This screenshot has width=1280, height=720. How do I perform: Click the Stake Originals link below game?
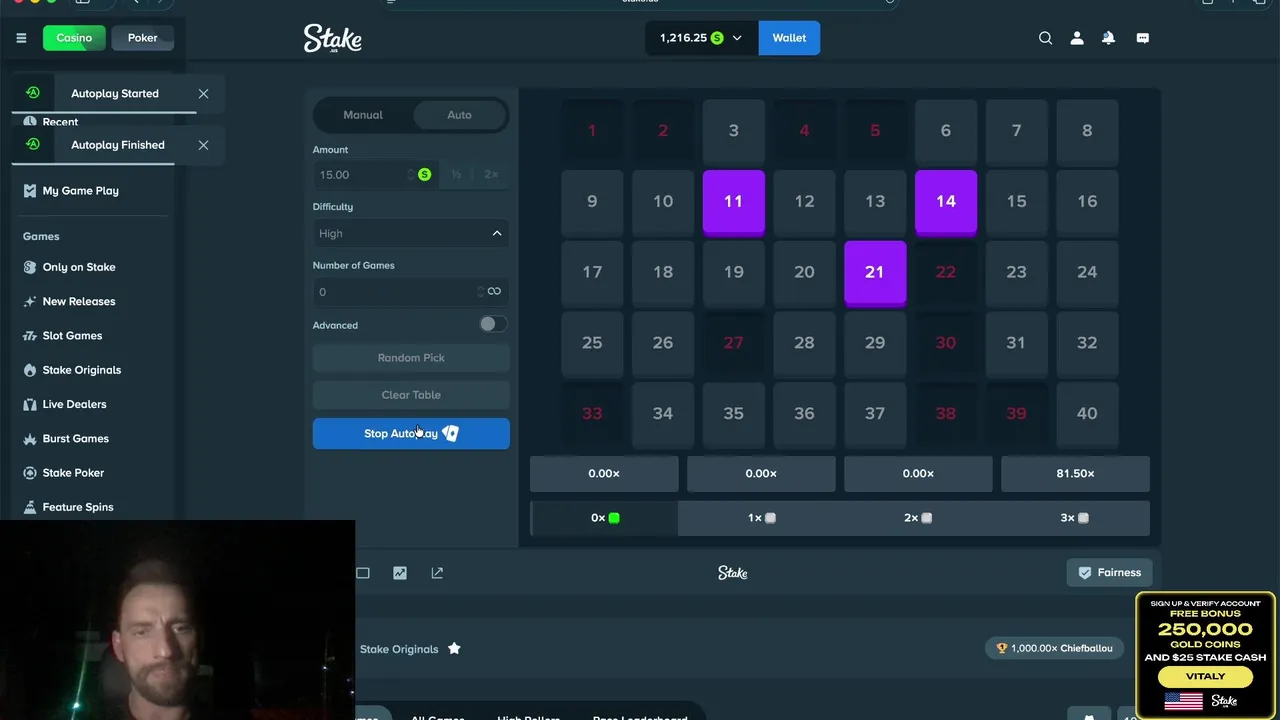point(399,649)
